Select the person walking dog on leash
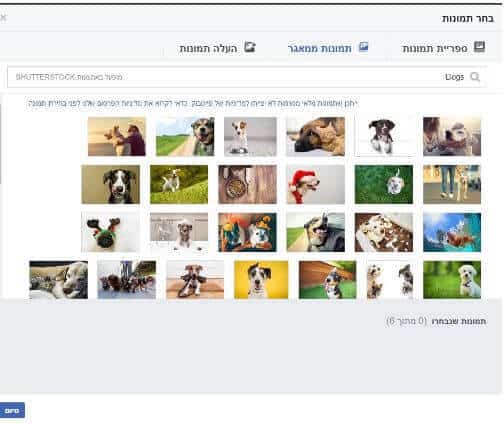 point(452,184)
